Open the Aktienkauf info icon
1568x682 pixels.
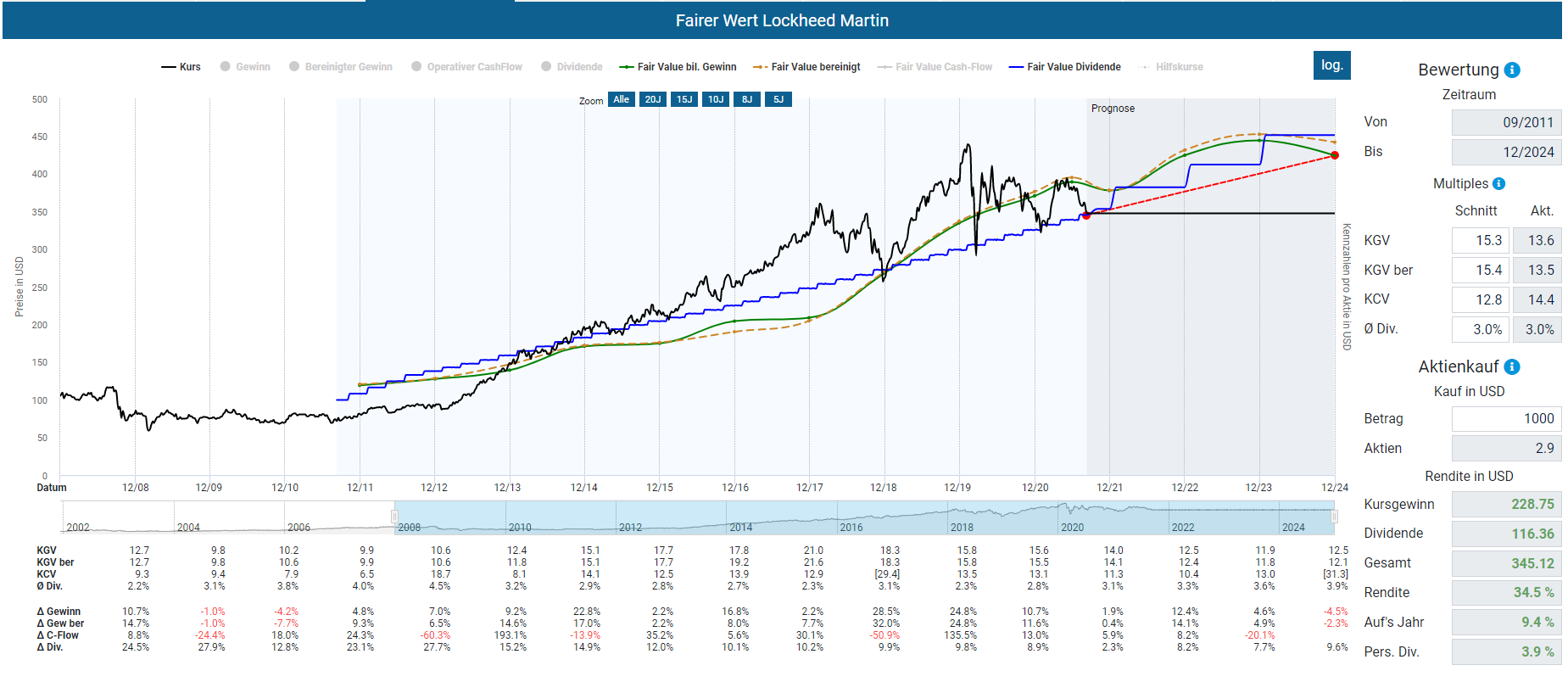pos(1512,367)
